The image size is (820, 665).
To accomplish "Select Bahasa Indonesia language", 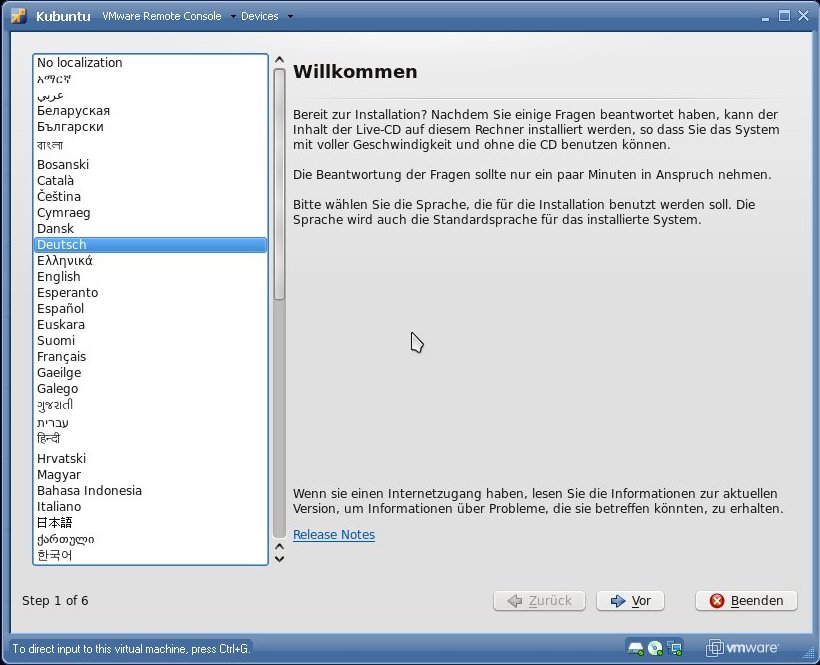I will 151,491.
